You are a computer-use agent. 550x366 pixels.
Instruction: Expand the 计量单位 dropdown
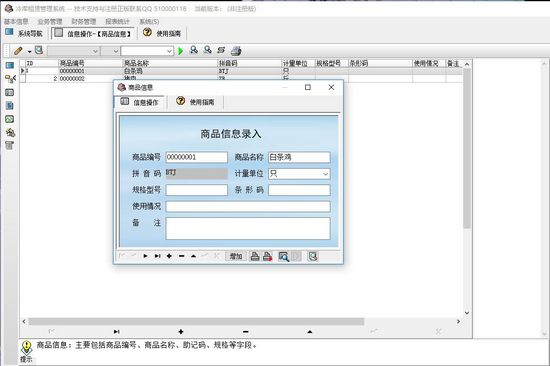pos(326,174)
